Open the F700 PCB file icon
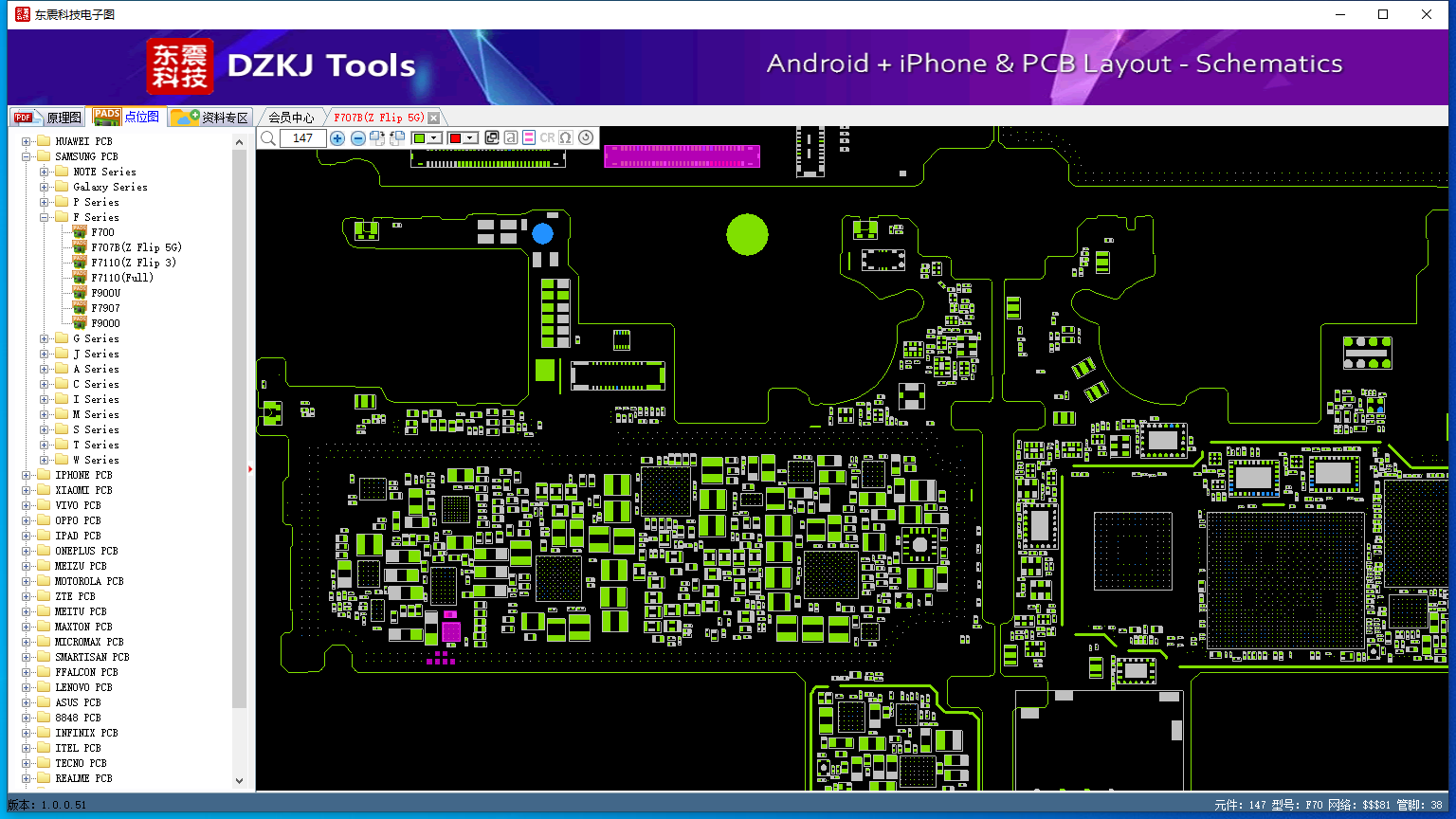Viewport: 1456px width, 819px height. pyautogui.click(x=80, y=232)
